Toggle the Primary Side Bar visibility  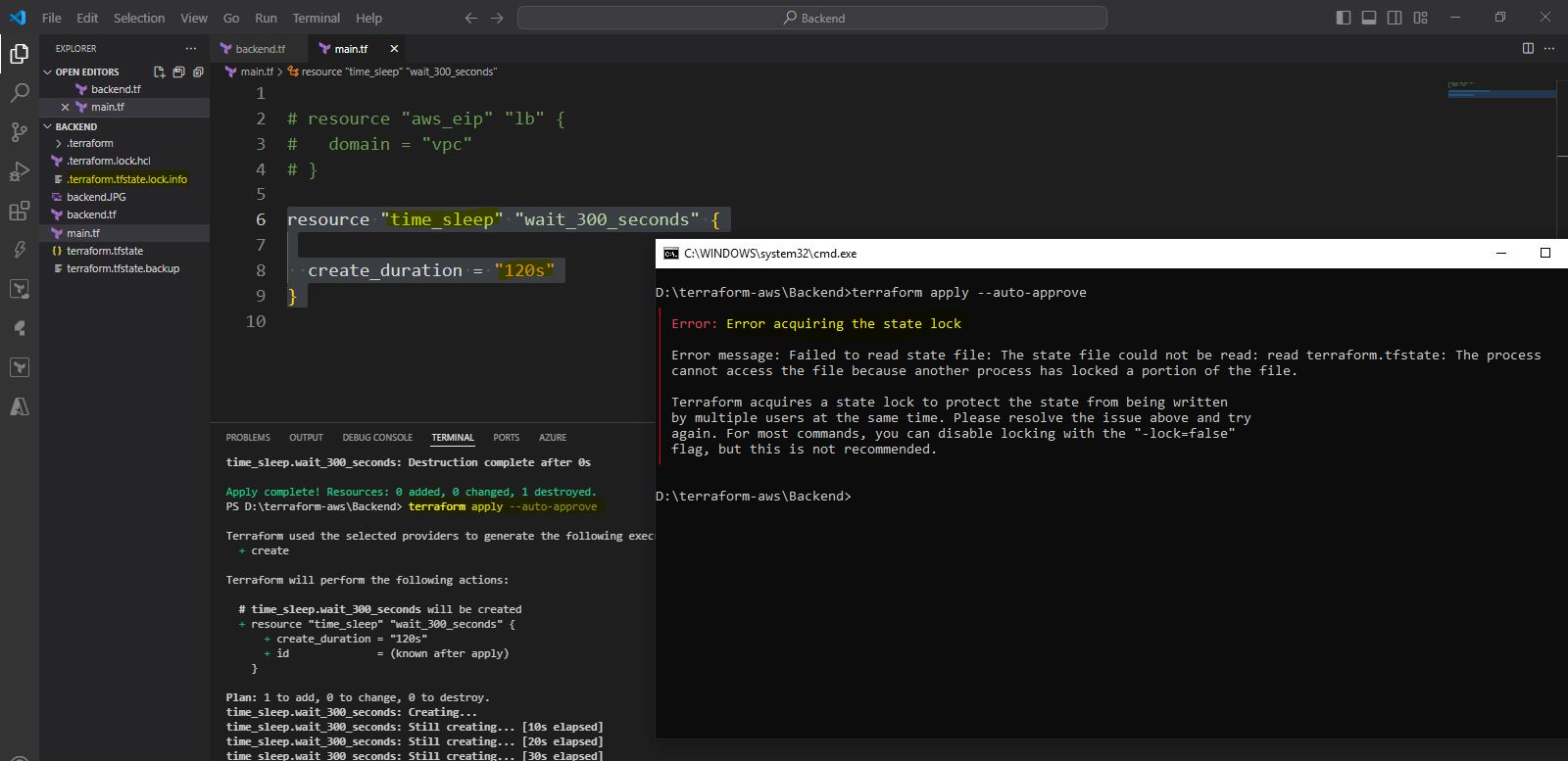pyautogui.click(x=1344, y=18)
